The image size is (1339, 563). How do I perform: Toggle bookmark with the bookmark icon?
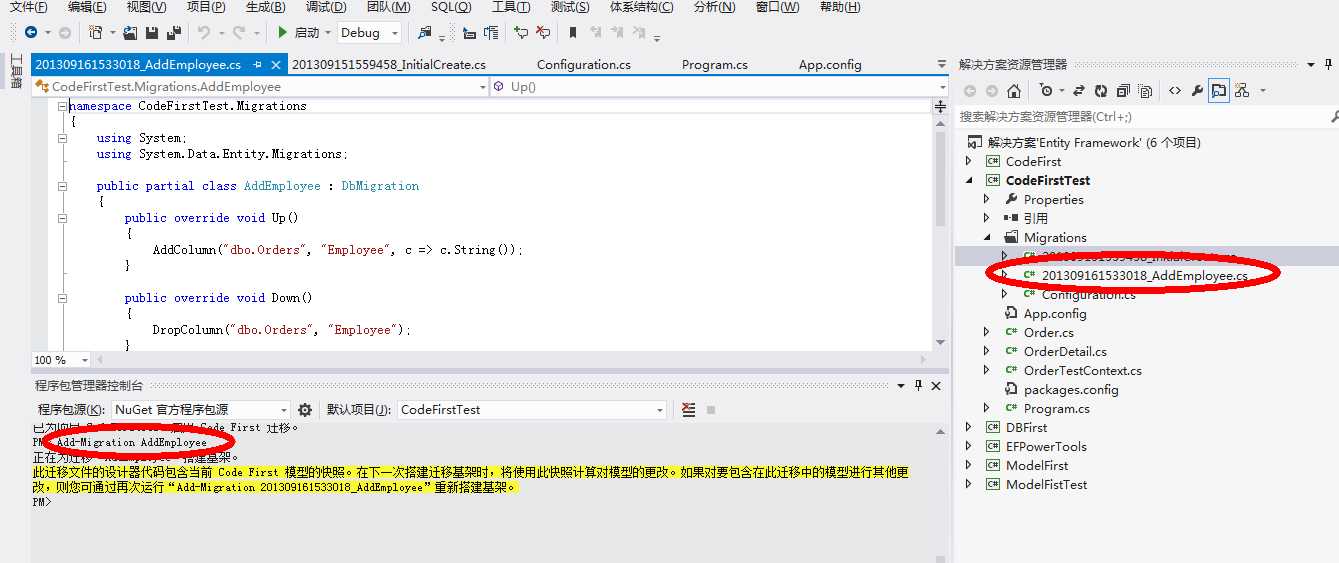point(573,32)
